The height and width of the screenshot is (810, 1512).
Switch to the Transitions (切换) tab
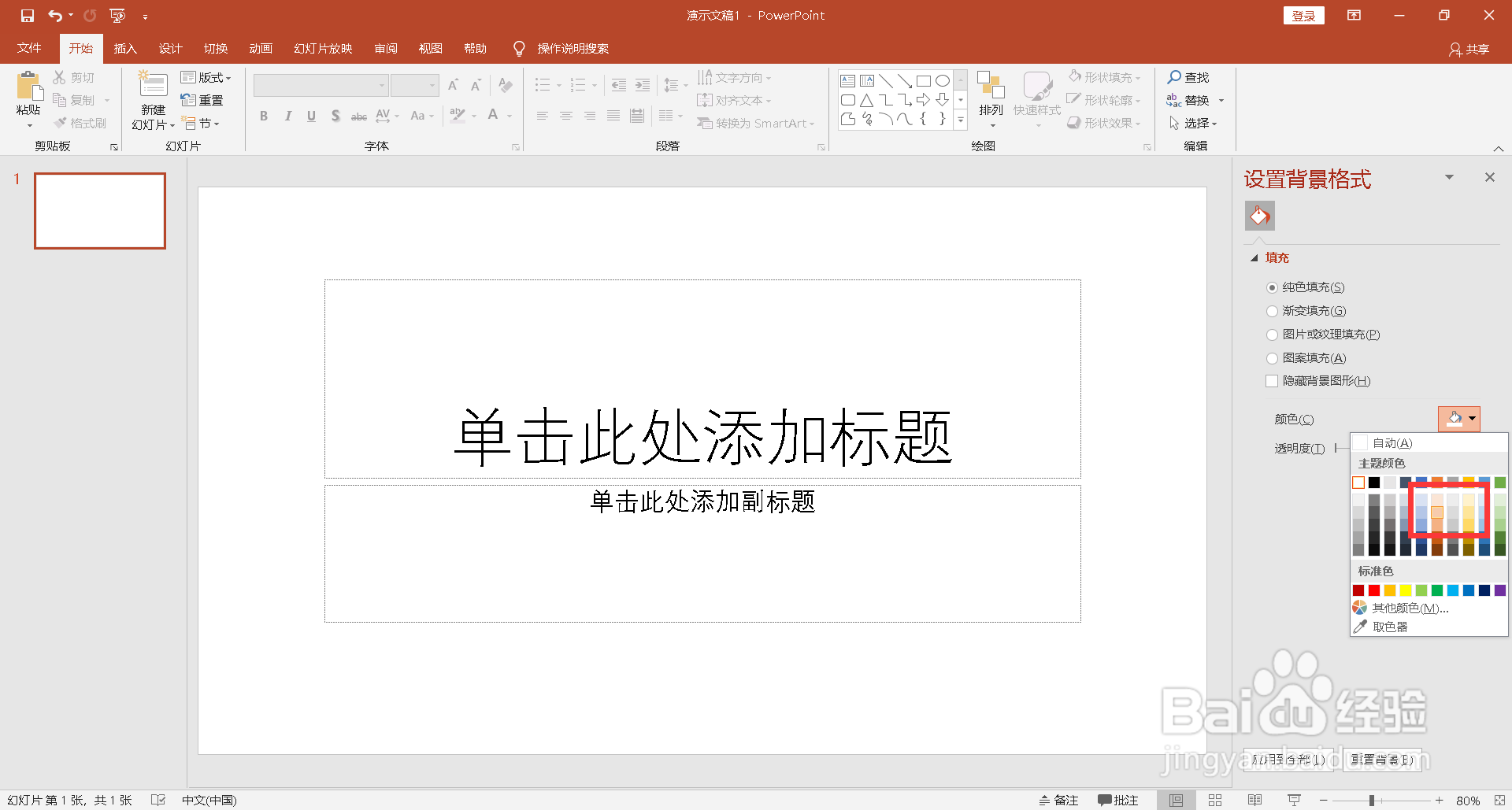coord(216,48)
